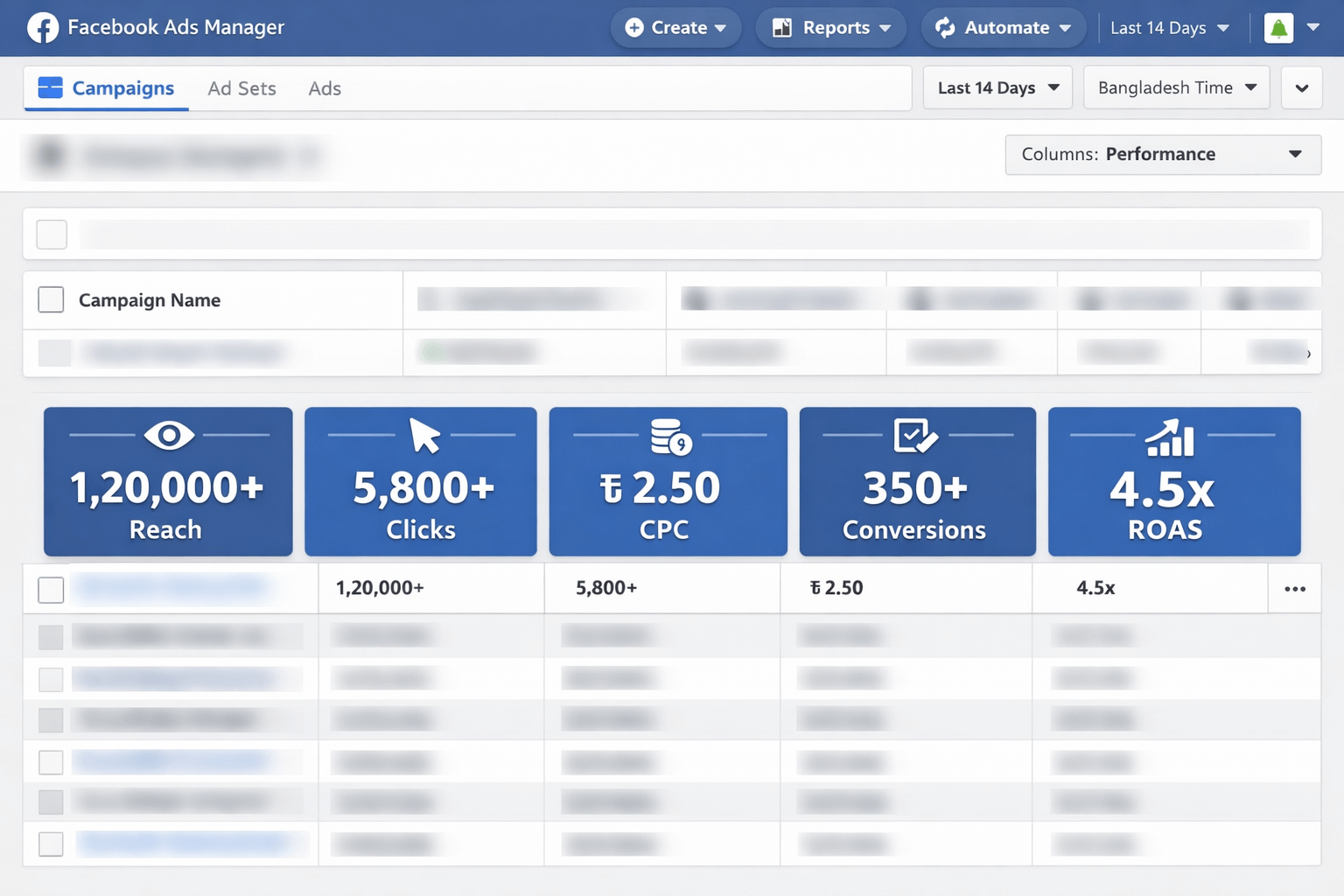Click the coin stack icon on CPC card
Viewport: 1344px width, 896px height.
pyautogui.click(x=670, y=437)
